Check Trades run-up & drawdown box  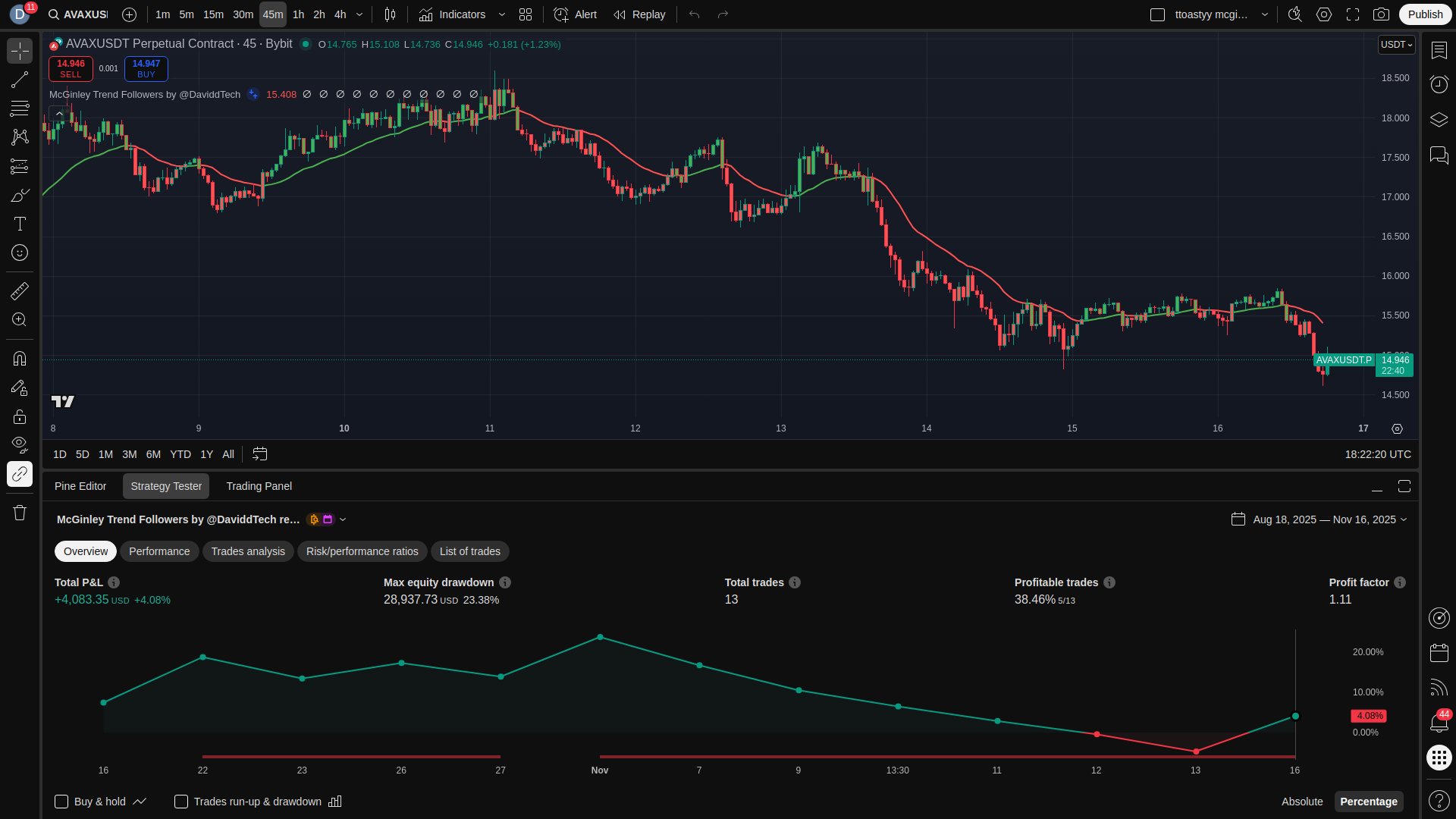(x=181, y=802)
